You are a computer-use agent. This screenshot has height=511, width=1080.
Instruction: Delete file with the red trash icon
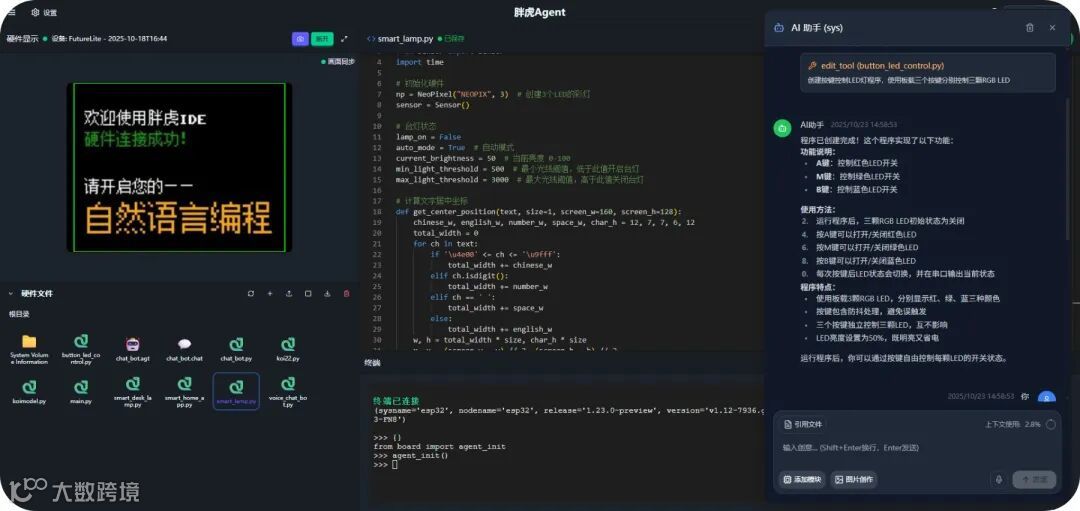click(x=346, y=293)
